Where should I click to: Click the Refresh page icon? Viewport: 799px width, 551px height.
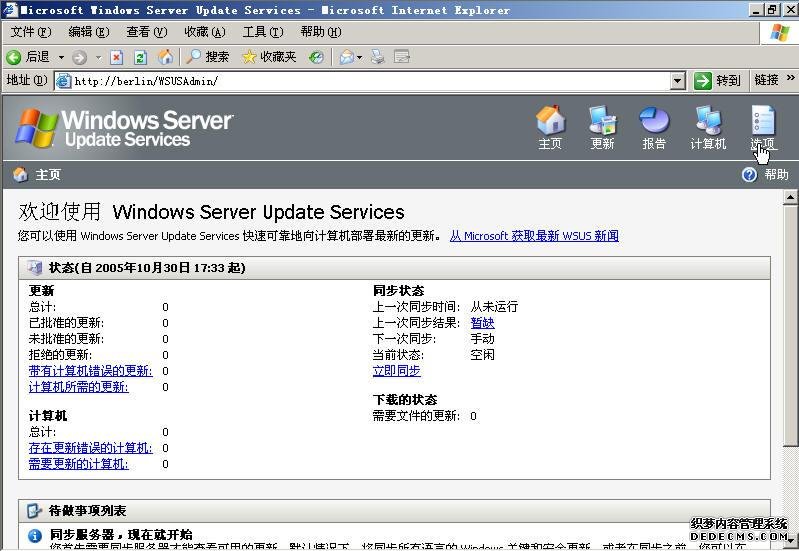[x=141, y=57]
